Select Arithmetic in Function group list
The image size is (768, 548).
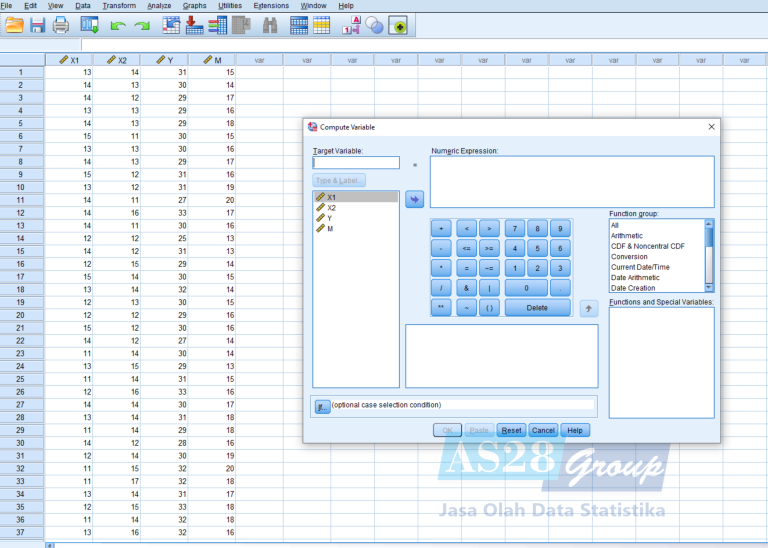(627, 236)
